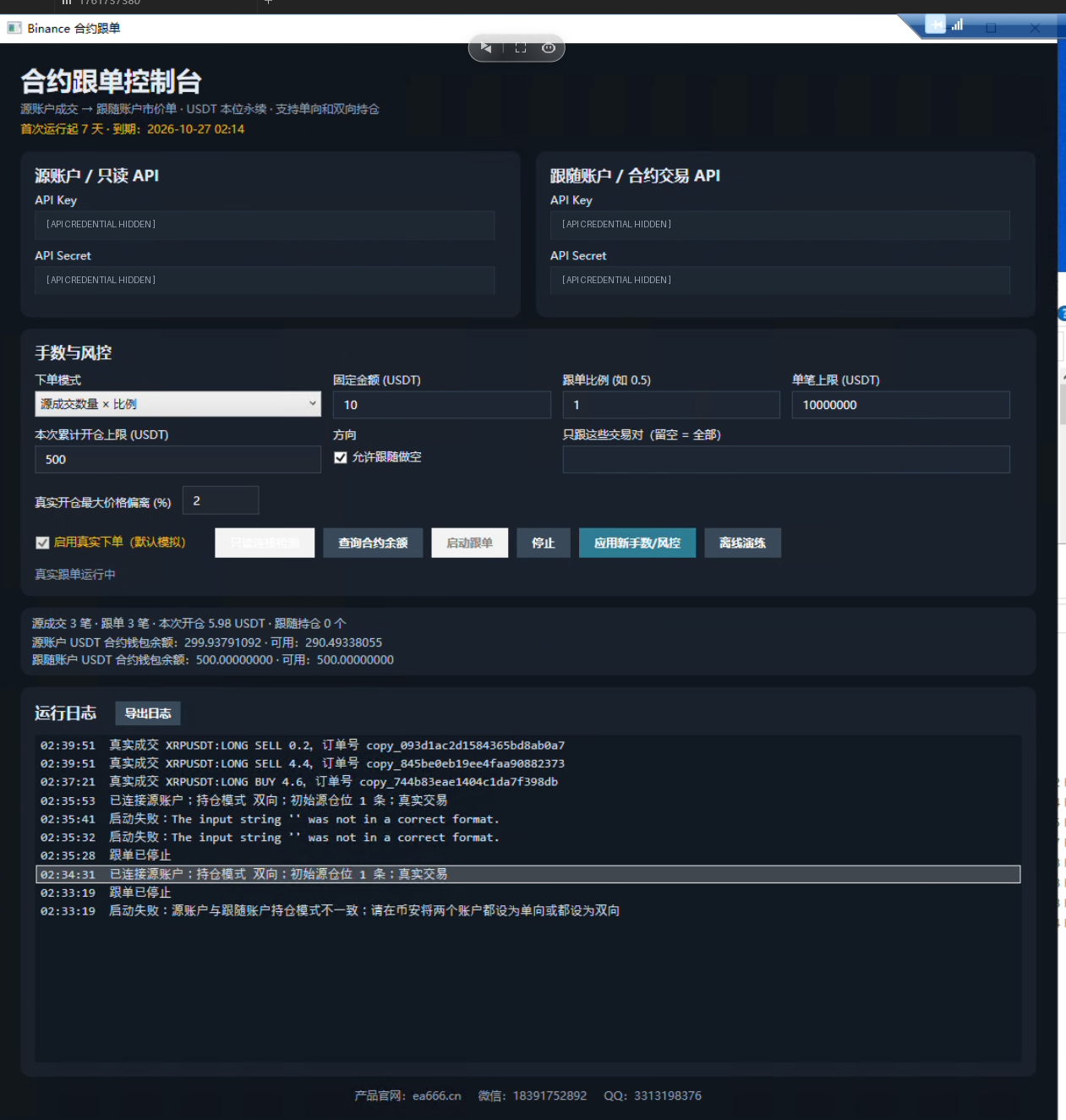Toggle the 启用真实下单 checkbox

[42, 543]
